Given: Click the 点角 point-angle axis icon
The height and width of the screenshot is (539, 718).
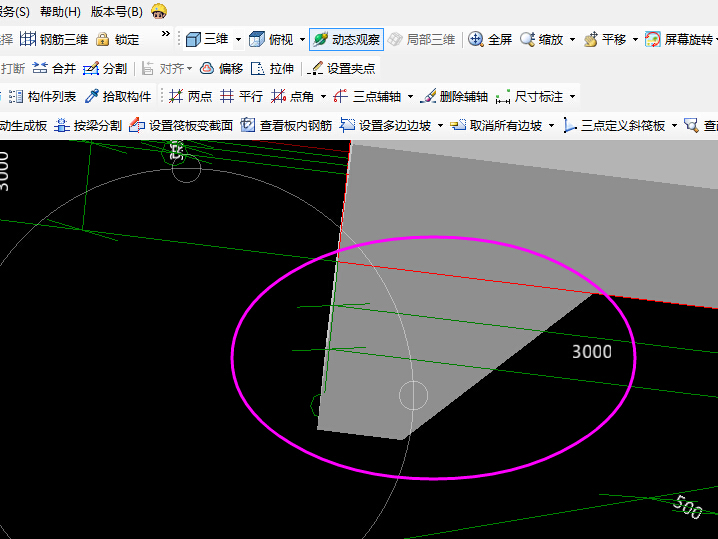Looking at the screenshot, I should pyautogui.click(x=278, y=96).
